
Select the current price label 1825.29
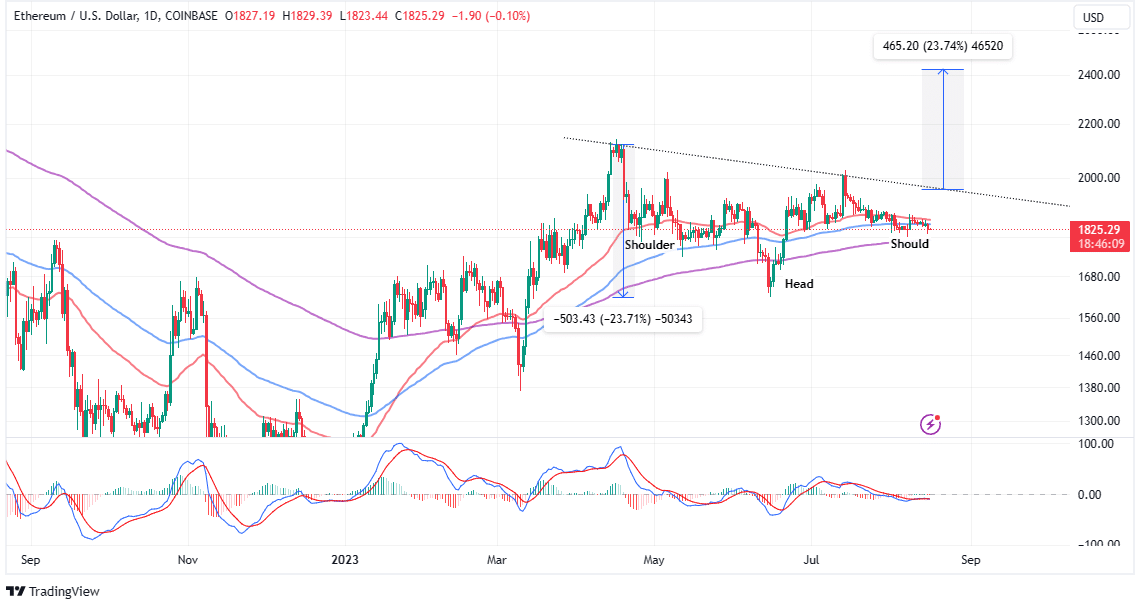tap(1097, 229)
